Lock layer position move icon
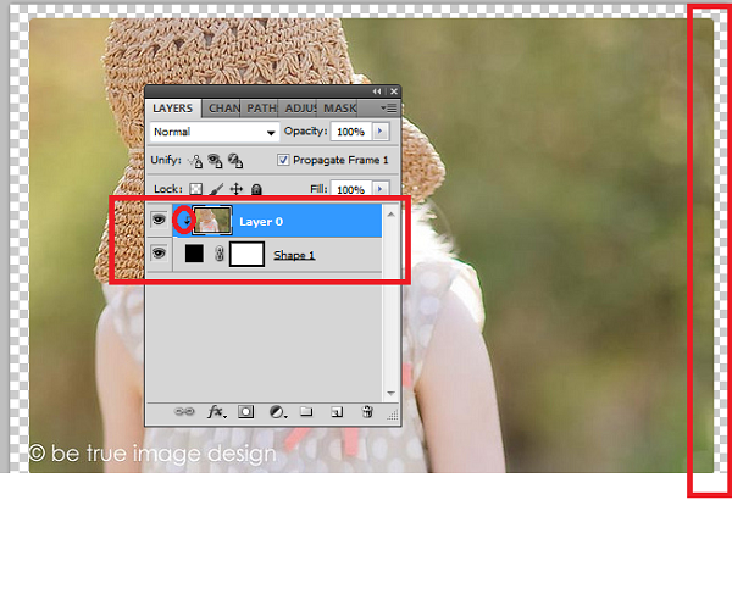The height and width of the screenshot is (600, 732). point(237,189)
